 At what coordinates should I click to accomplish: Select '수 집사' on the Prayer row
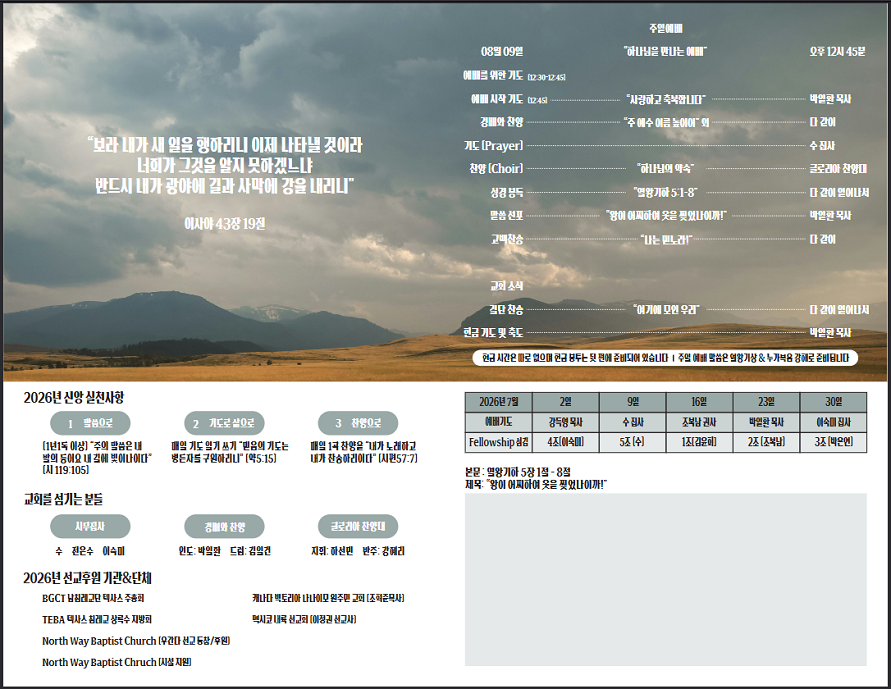822,146
